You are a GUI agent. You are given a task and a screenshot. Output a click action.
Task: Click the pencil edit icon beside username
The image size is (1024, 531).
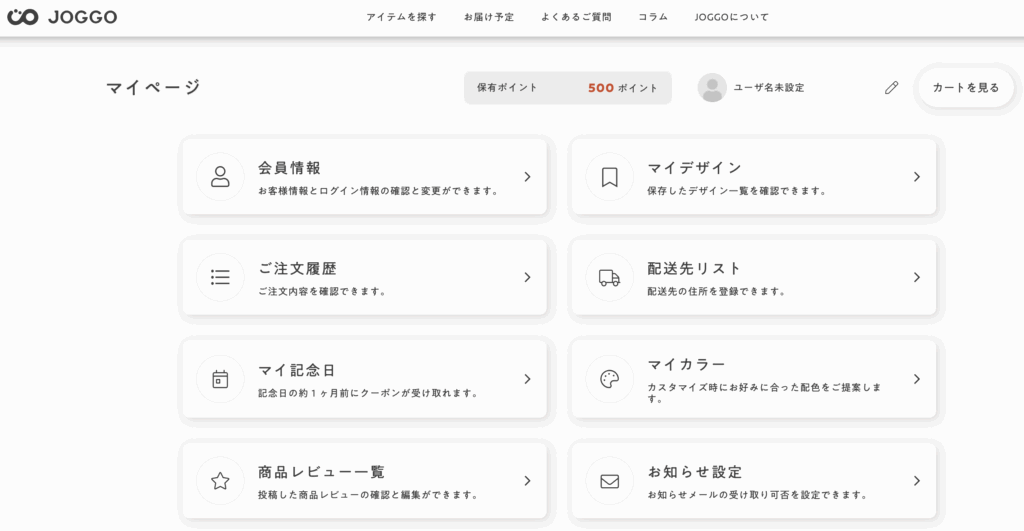click(891, 88)
